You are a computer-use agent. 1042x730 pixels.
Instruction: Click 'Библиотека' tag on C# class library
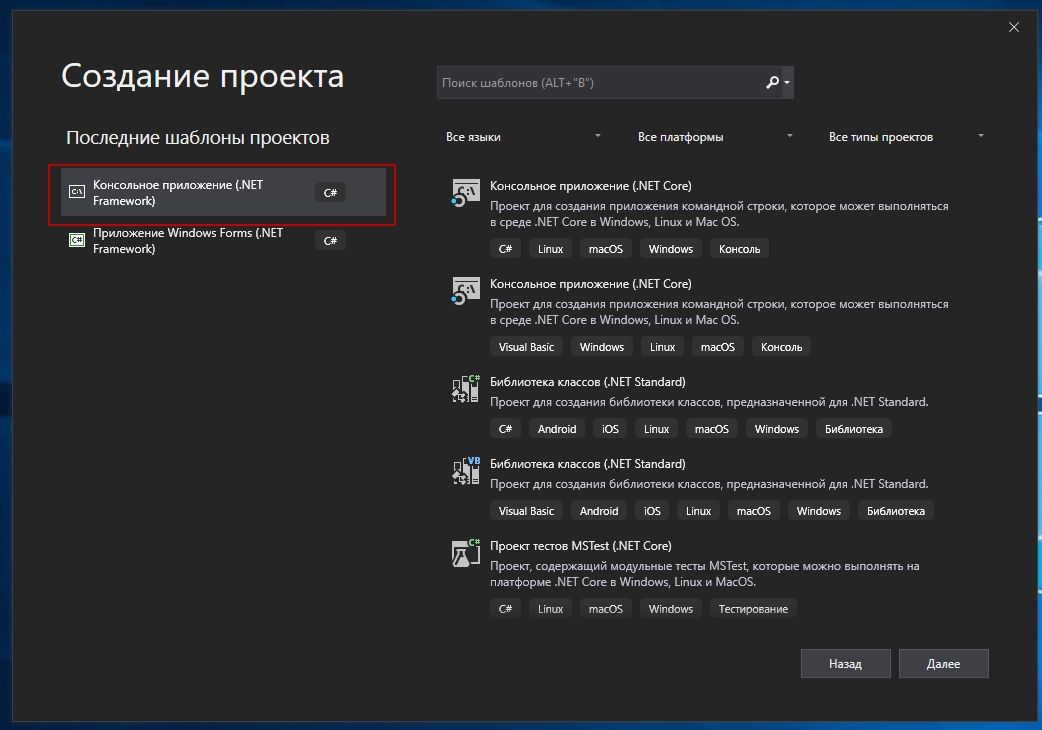854,429
